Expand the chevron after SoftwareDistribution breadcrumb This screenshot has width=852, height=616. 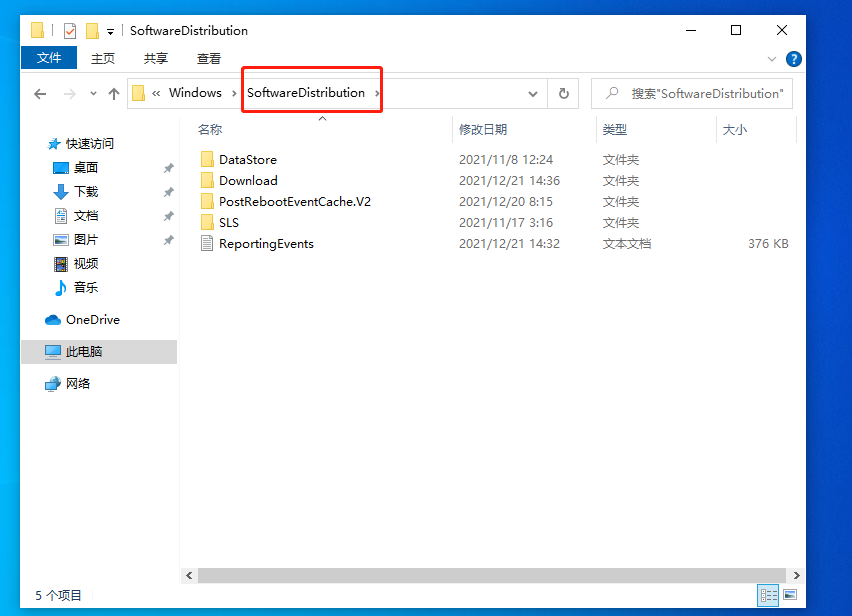click(378, 92)
